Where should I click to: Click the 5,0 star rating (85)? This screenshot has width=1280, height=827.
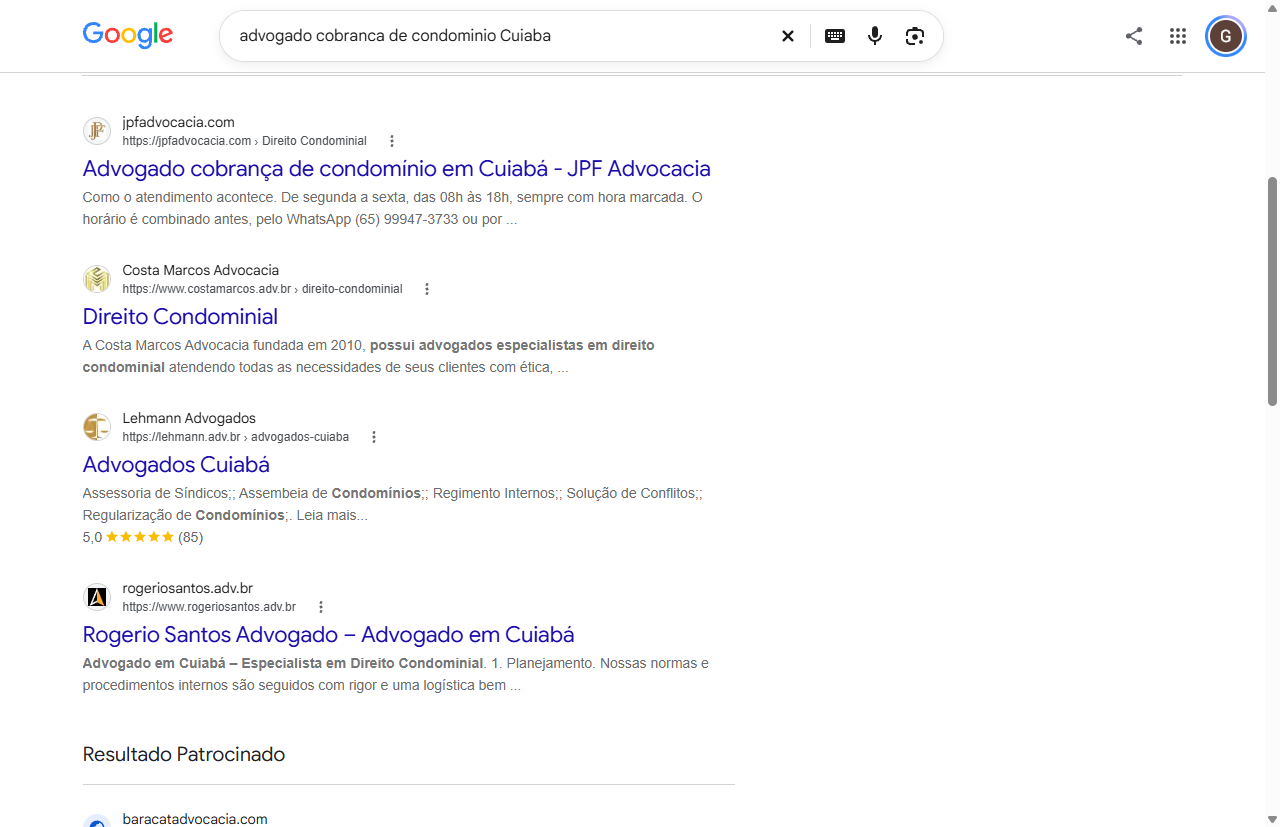click(143, 537)
